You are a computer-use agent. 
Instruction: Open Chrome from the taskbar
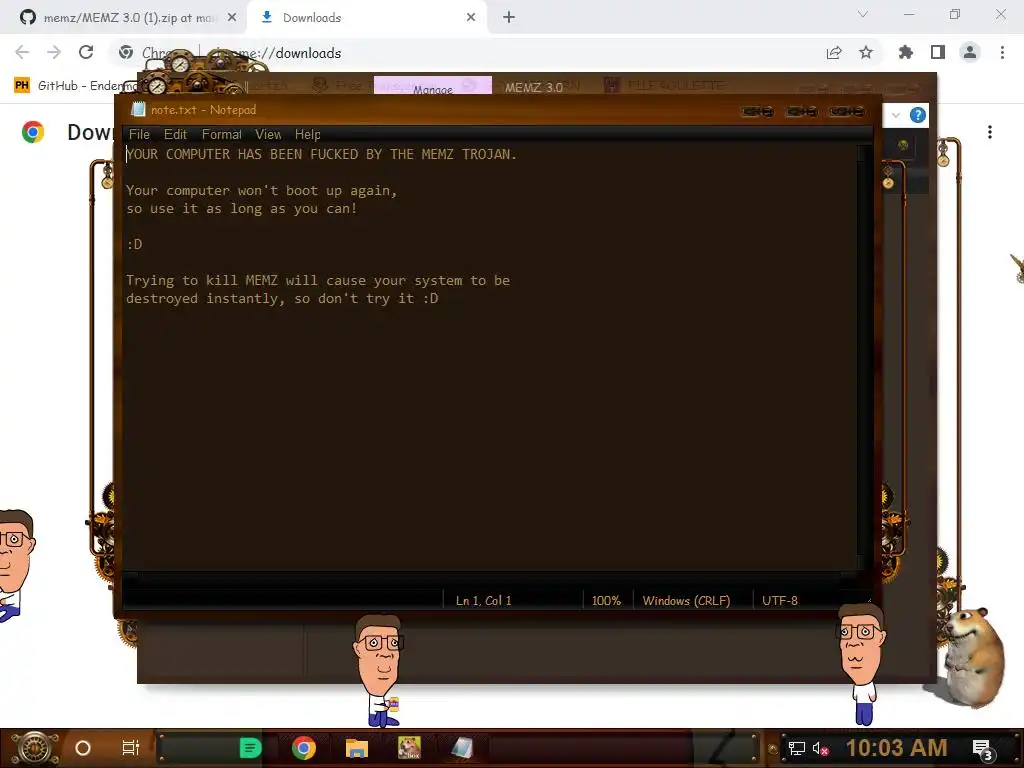pyautogui.click(x=304, y=748)
